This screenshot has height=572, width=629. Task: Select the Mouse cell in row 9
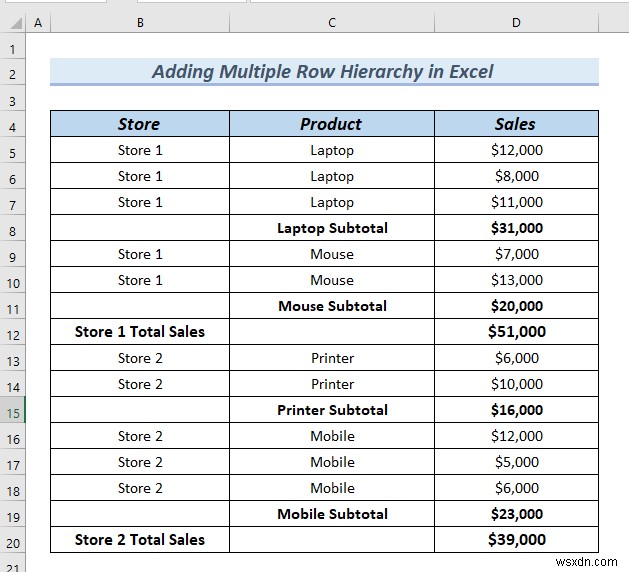(x=332, y=254)
